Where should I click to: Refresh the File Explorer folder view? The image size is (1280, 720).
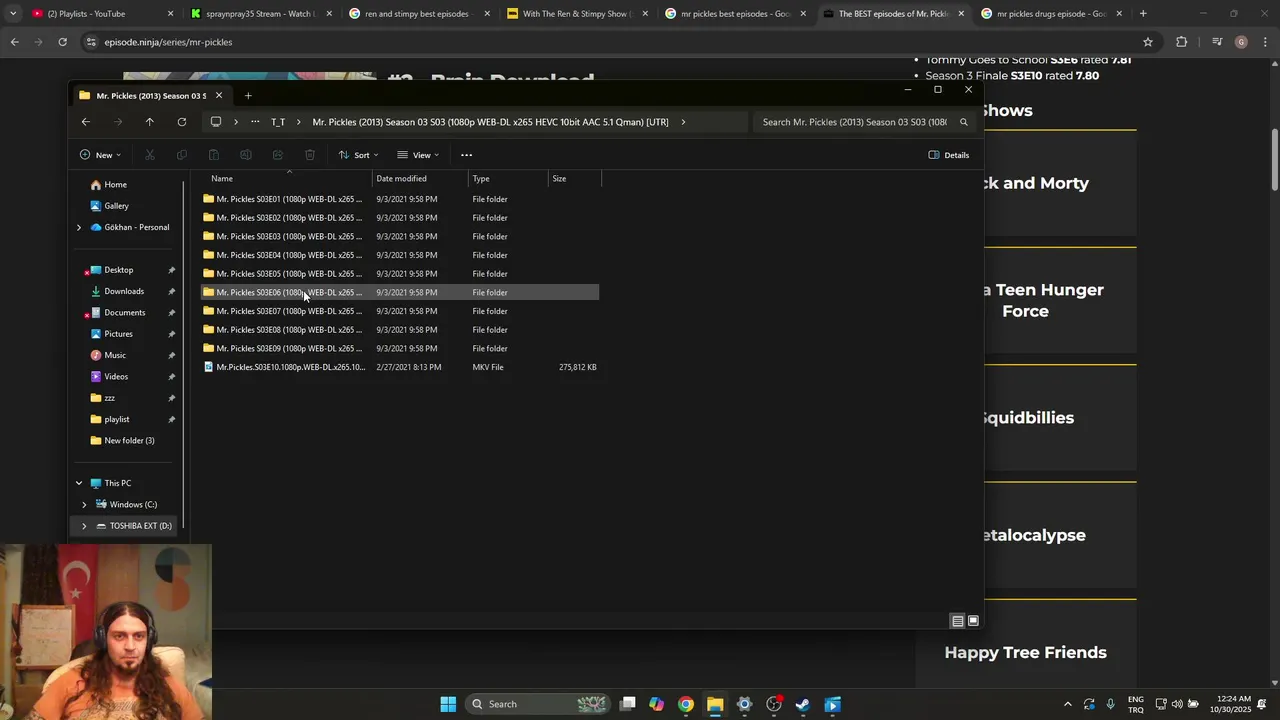tap(182, 122)
